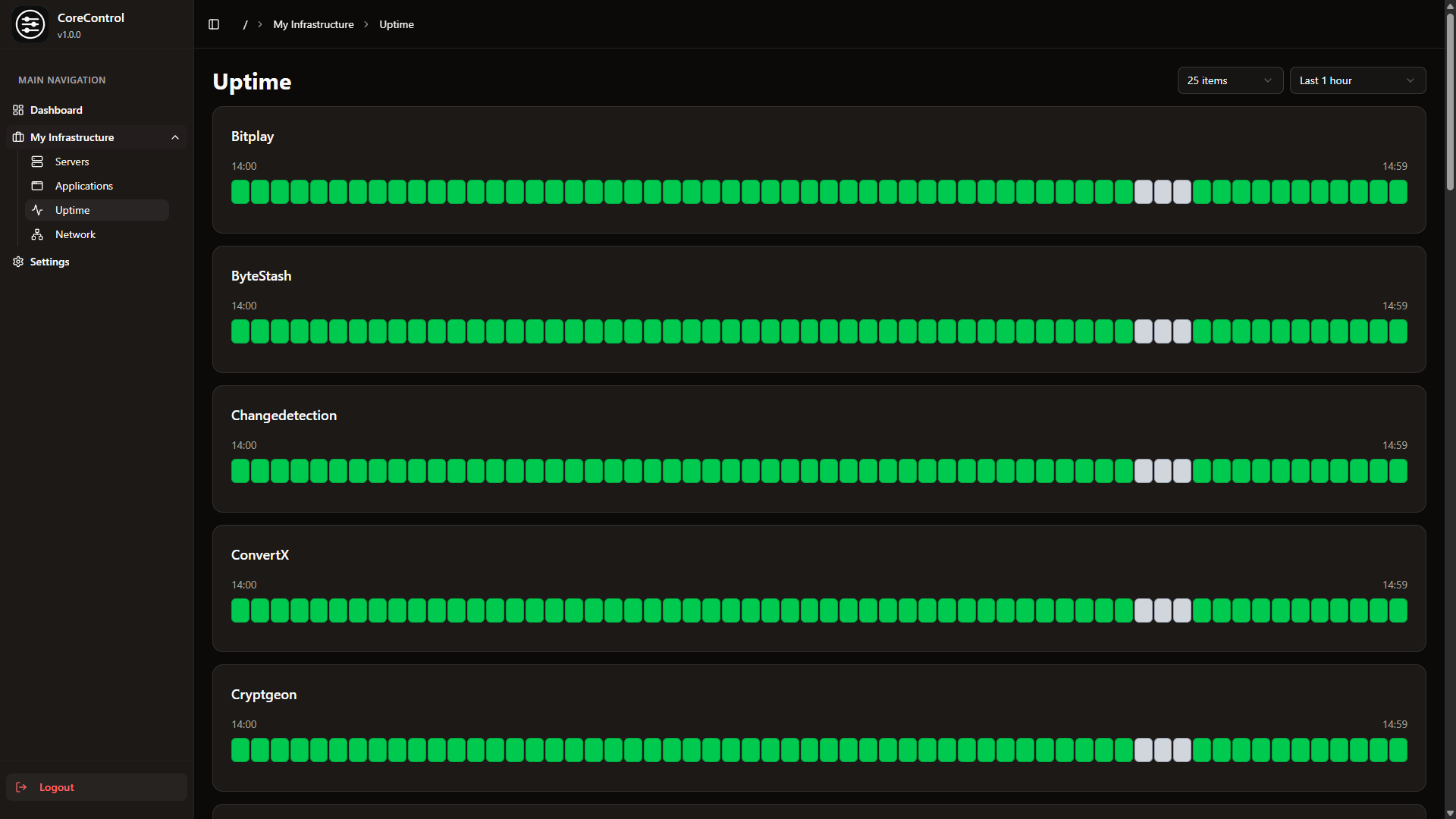Select My Infrastructure in the breadcrumb

(x=312, y=24)
